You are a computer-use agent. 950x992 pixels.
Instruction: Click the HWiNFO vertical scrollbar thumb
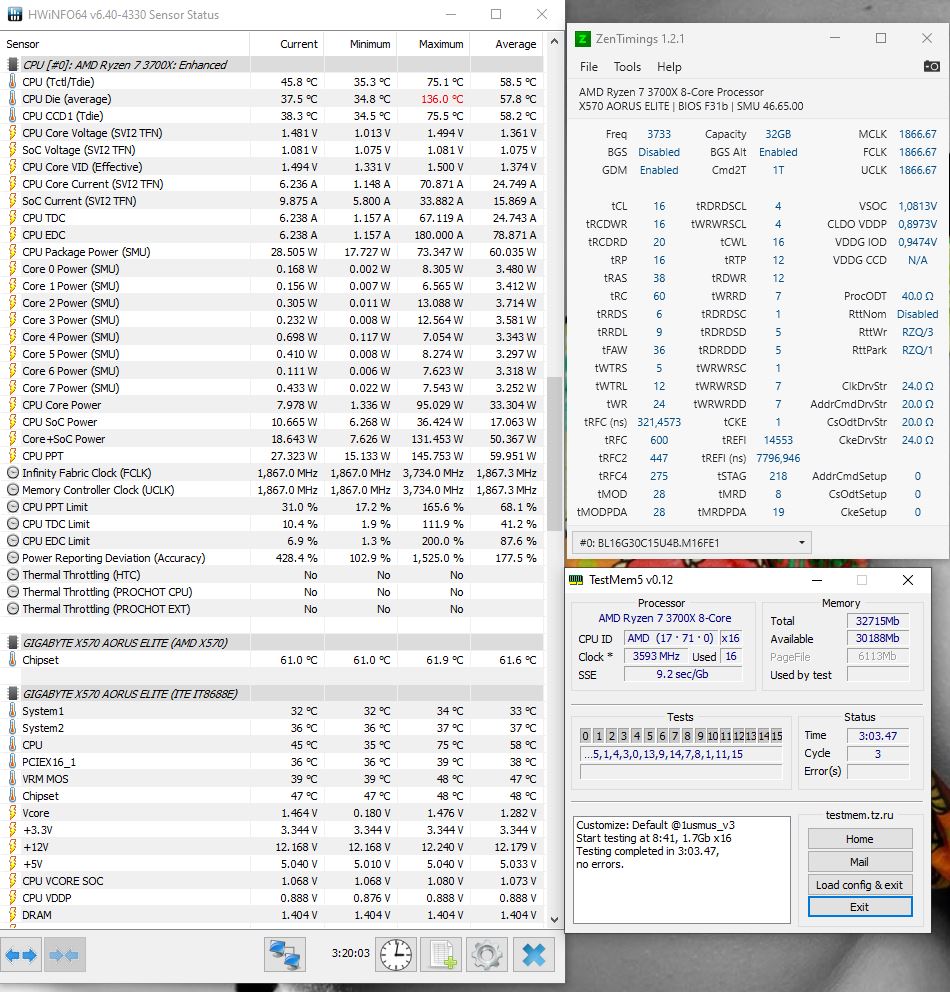point(554,454)
